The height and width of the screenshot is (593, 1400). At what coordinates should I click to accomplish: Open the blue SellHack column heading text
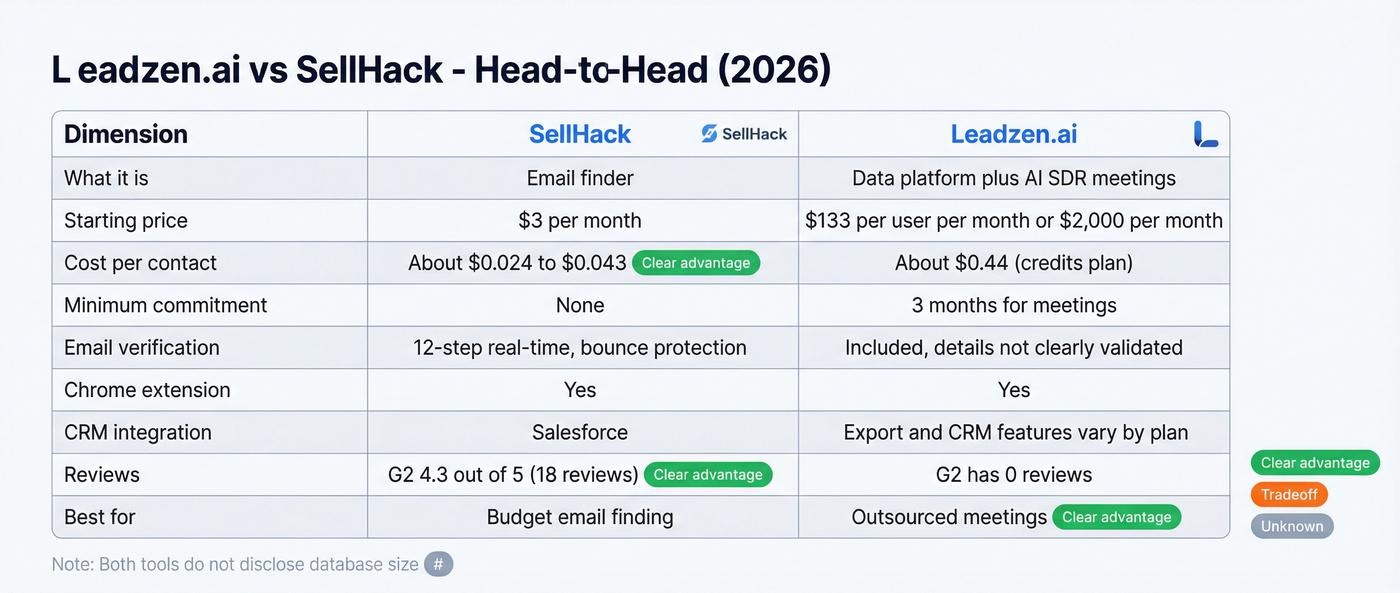580,134
